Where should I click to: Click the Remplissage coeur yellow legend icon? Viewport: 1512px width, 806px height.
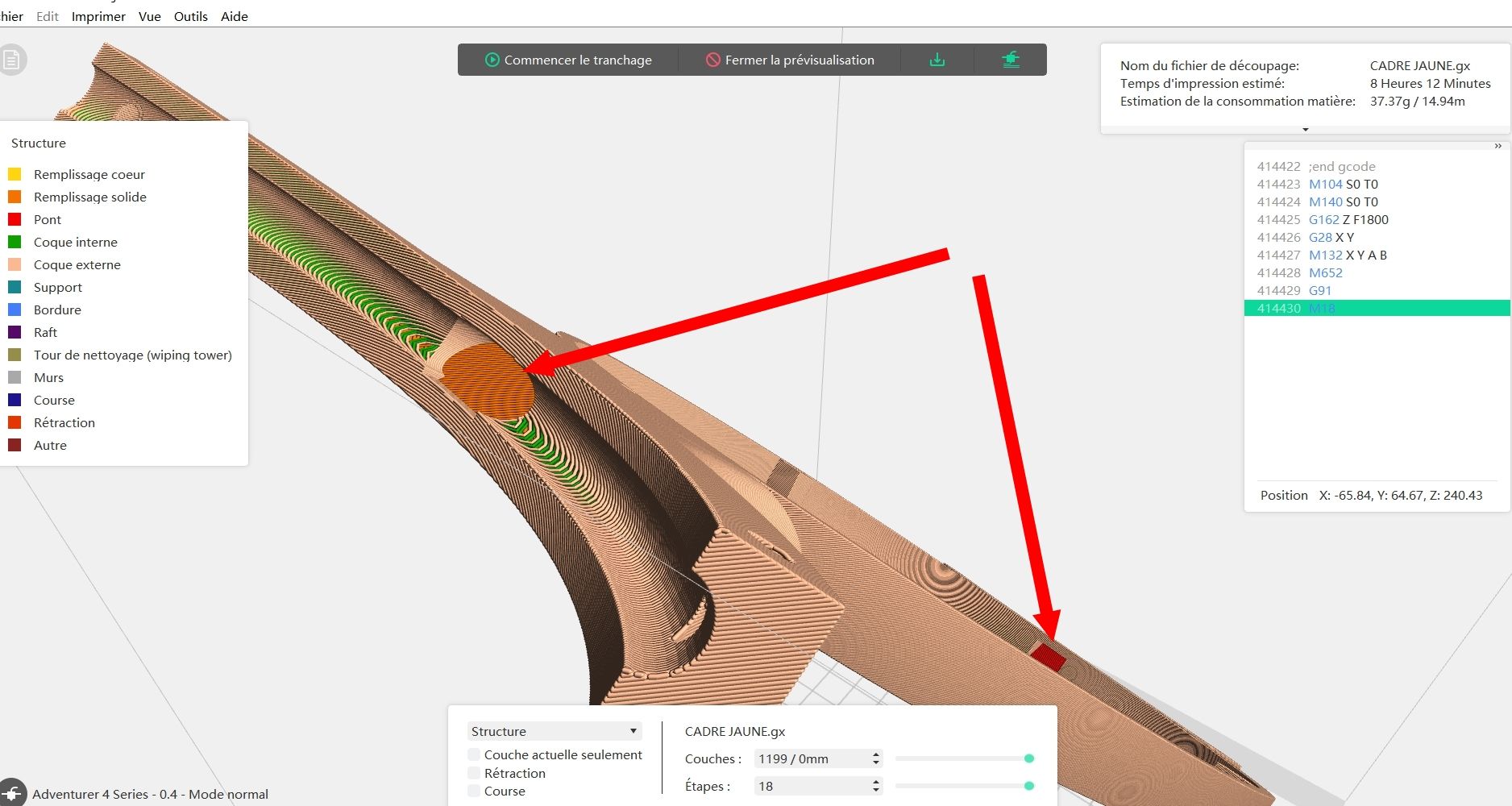(15, 174)
